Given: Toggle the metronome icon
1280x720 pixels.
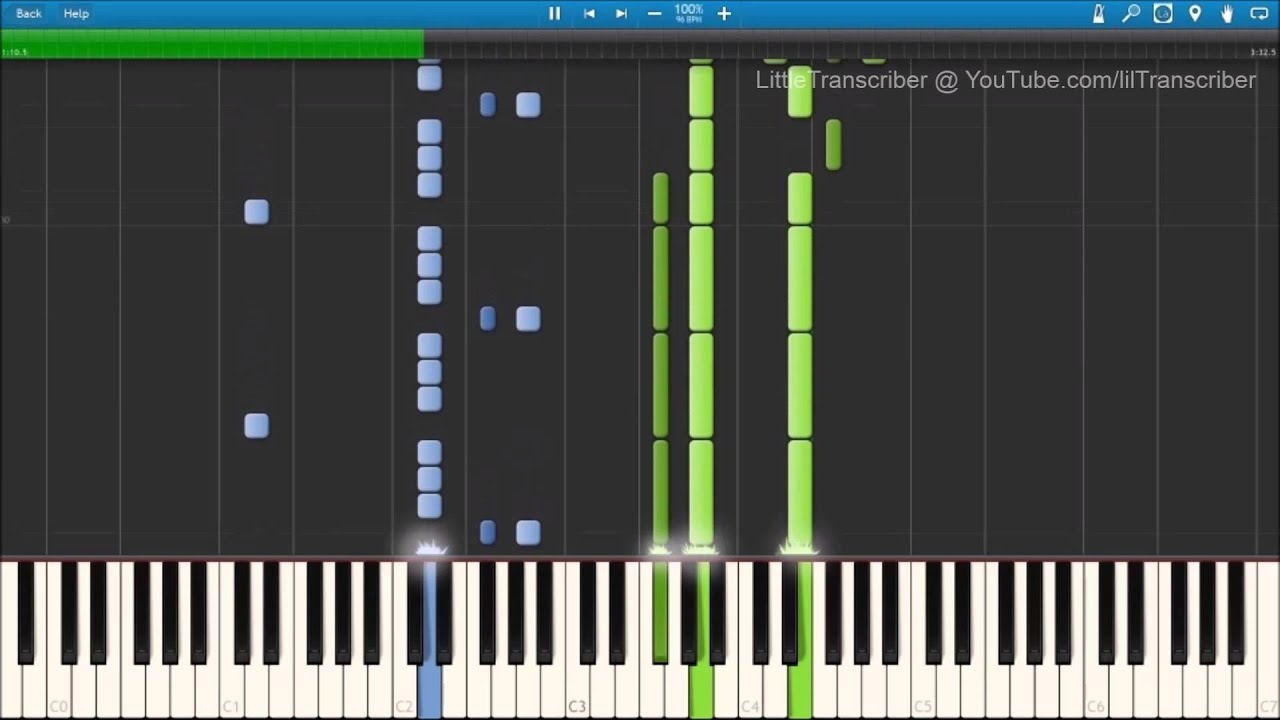Looking at the screenshot, I should (1098, 13).
